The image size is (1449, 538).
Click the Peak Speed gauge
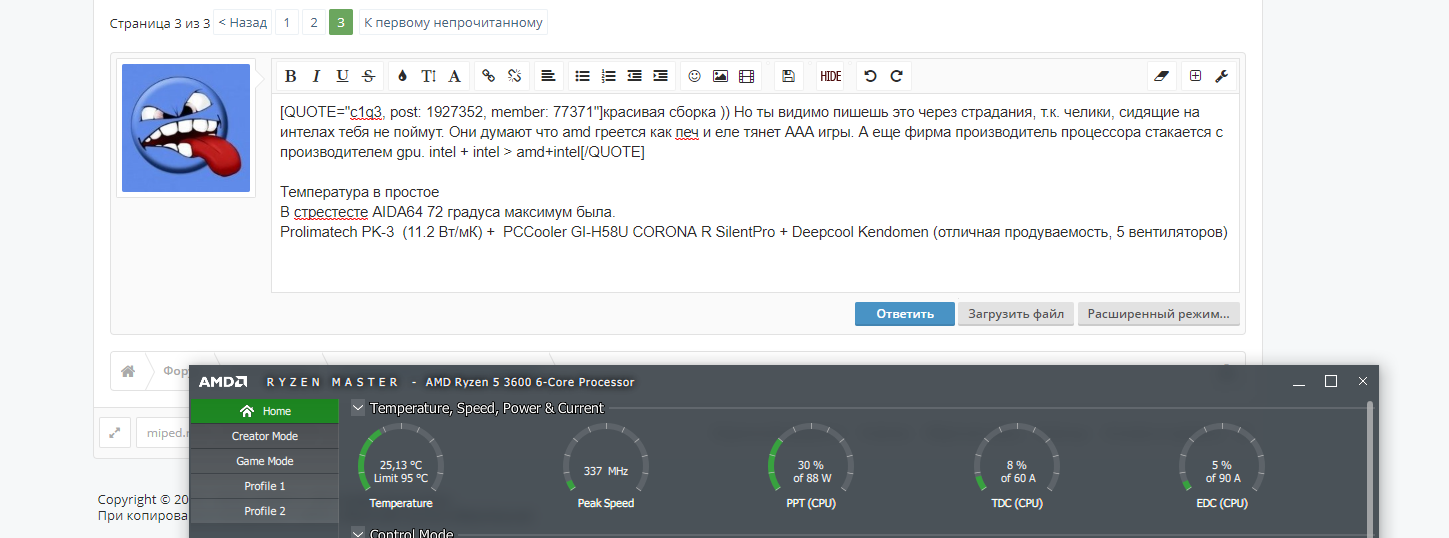606,465
